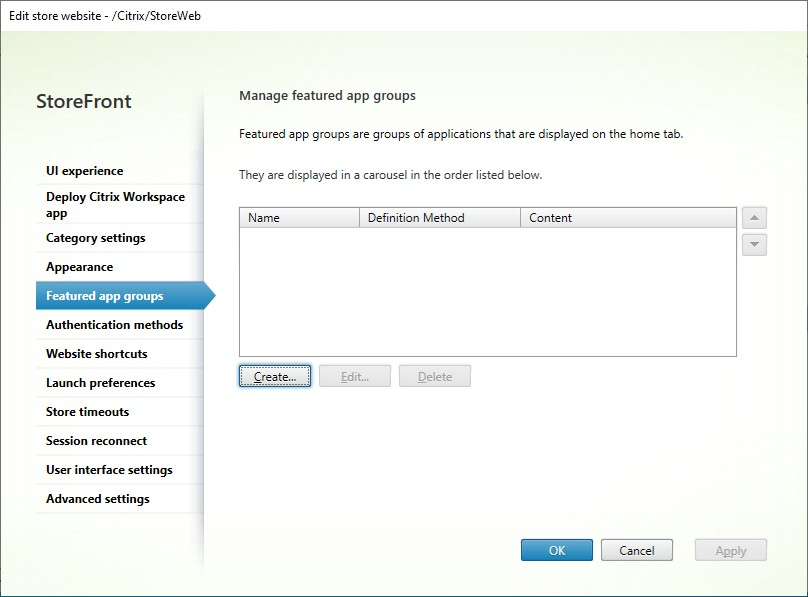Open Authentication methods
This screenshot has width=808, height=597.
[113, 324]
